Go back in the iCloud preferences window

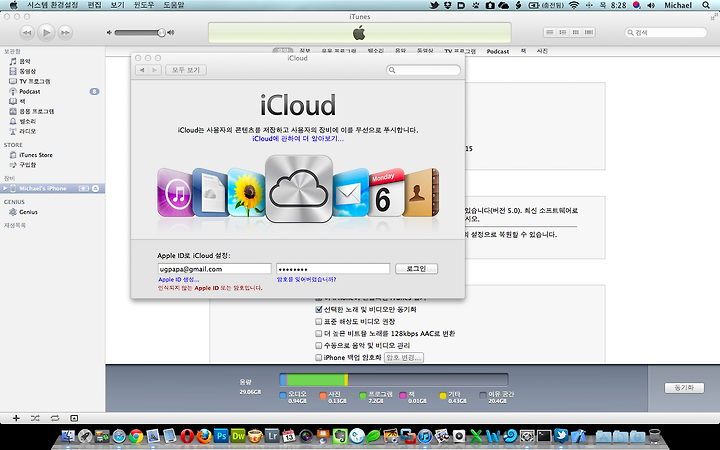coord(142,70)
